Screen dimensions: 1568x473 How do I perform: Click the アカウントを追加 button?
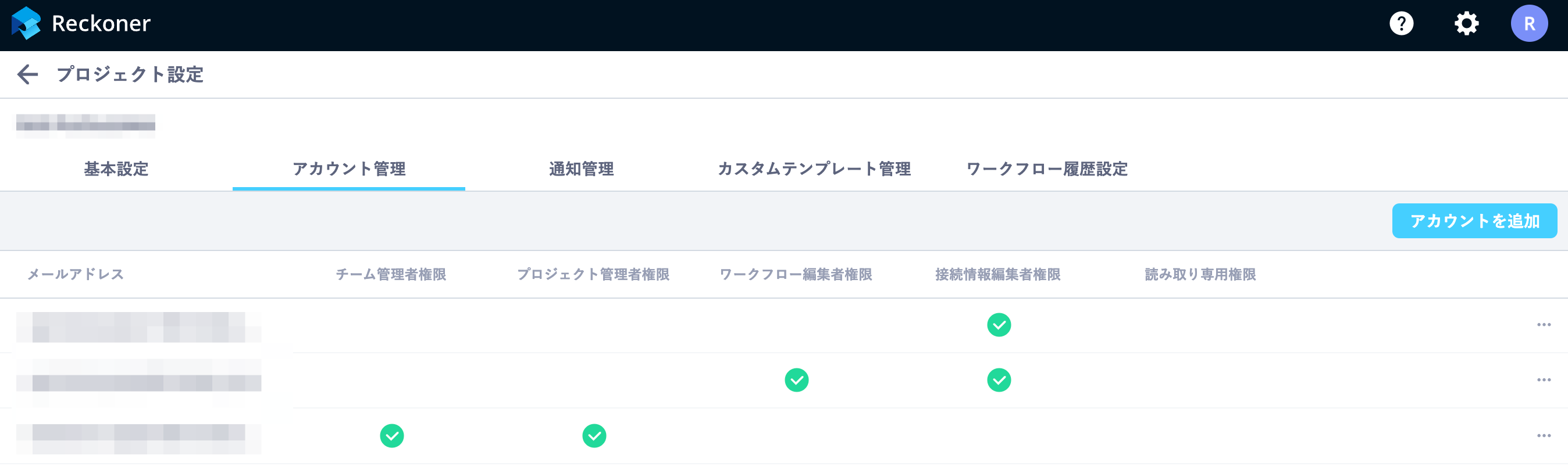click(1474, 221)
